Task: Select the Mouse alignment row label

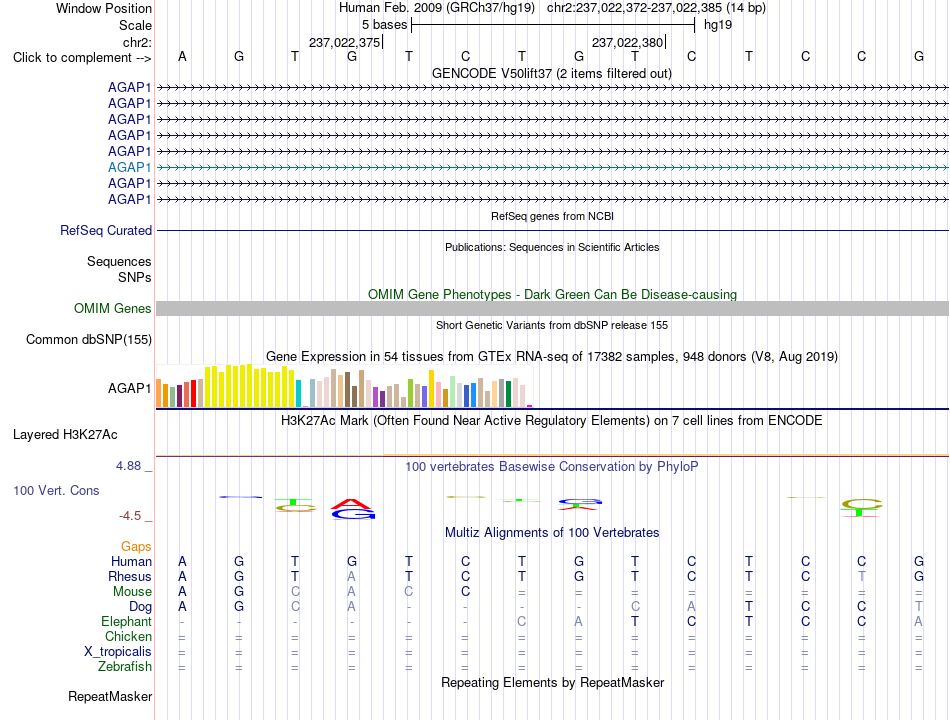Action: point(132,592)
